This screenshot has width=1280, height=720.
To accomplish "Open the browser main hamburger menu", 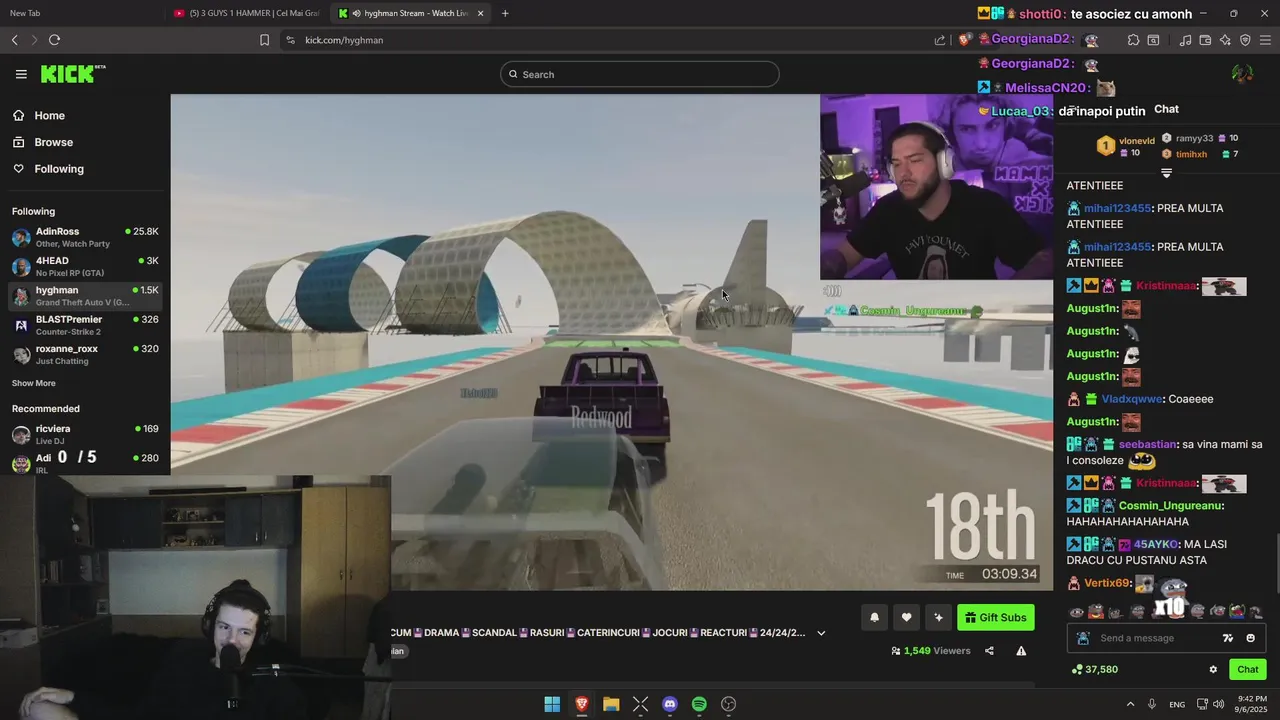I will [1266, 40].
